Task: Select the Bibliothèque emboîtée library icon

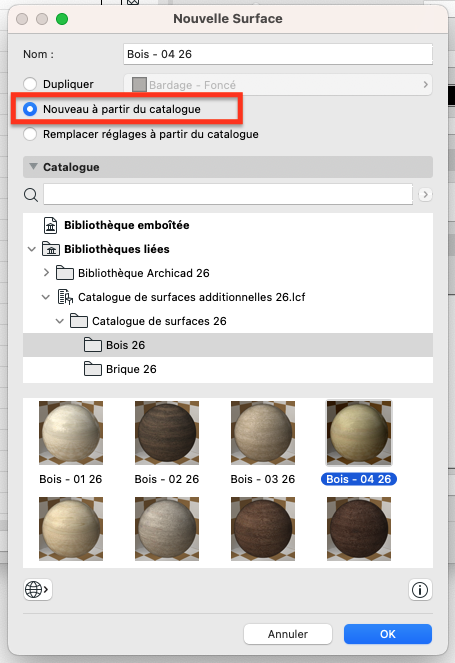Action: point(51,225)
